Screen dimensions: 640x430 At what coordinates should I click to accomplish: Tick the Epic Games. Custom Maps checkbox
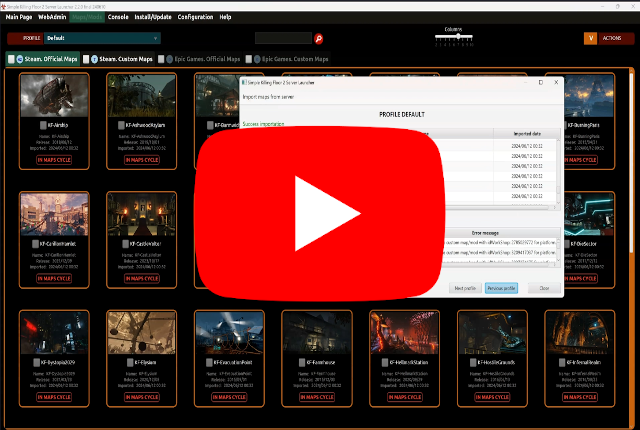tap(249, 59)
